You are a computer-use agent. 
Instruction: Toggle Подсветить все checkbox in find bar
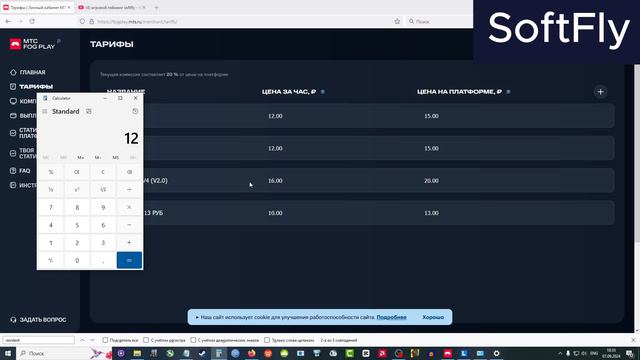click(x=105, y=340)
